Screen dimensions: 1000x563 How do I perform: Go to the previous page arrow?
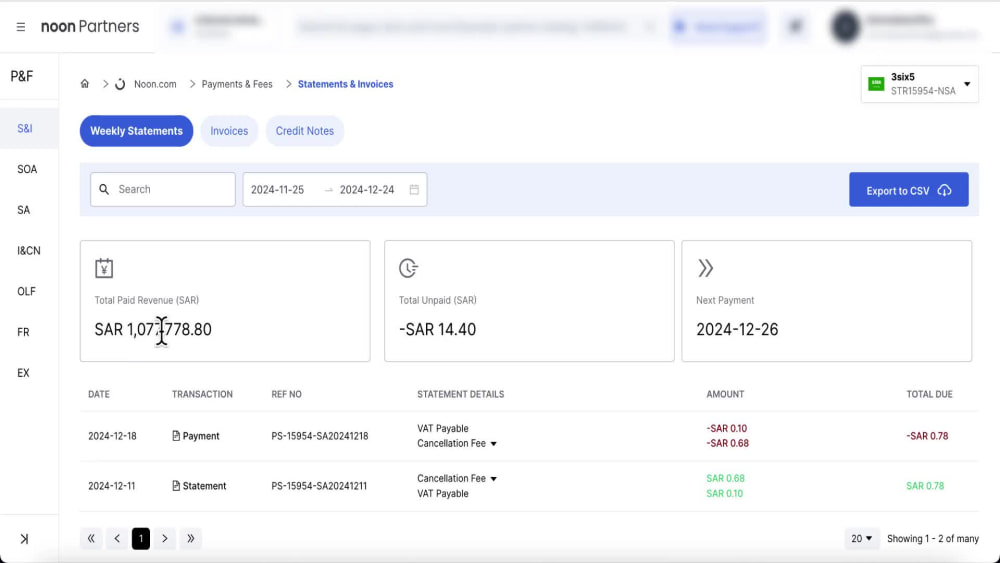[x=117, y=539]
